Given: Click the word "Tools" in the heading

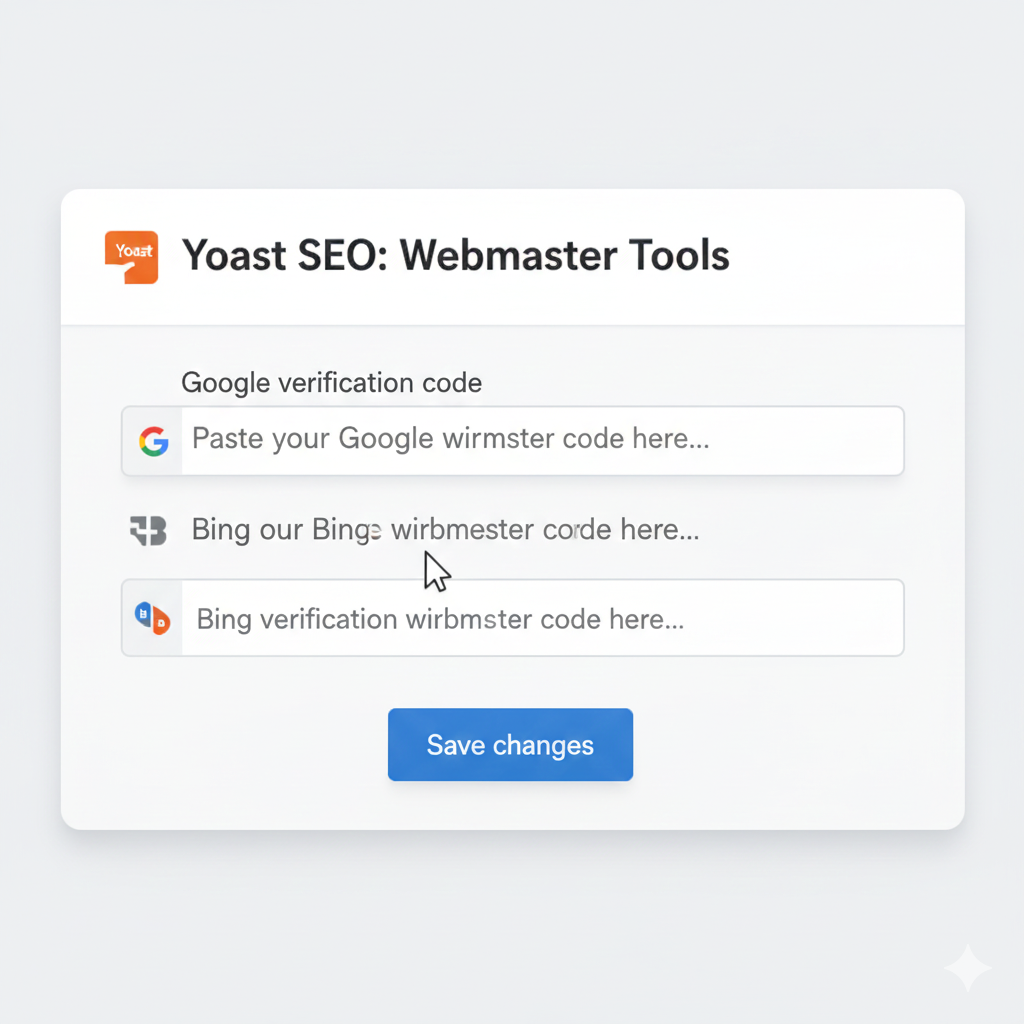Looking at the screenshot, I should (x=680, y=256).
